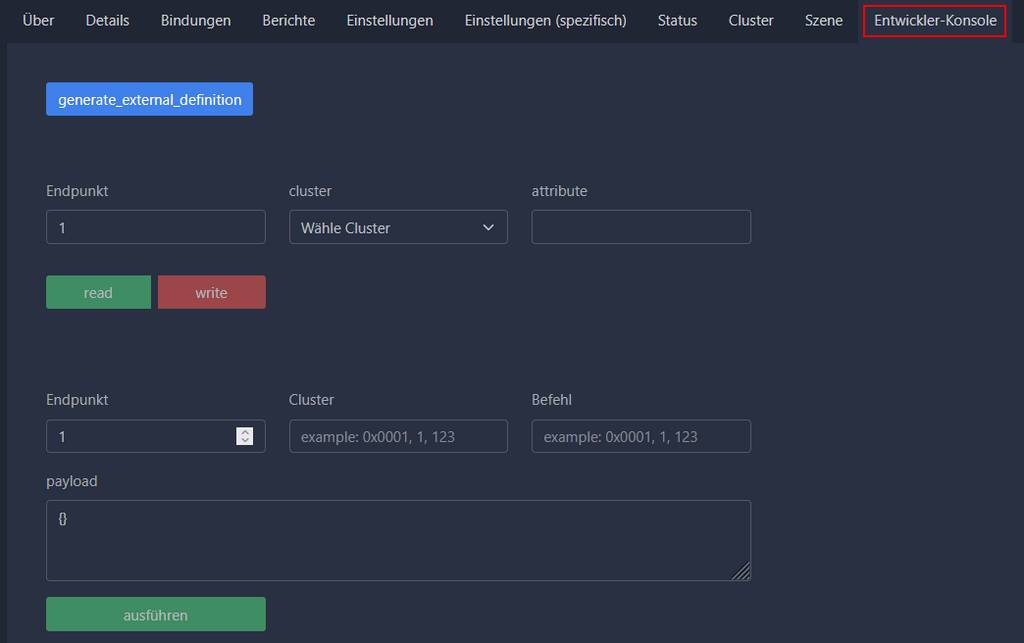Click the stepper arrows on lower Endpunkt
This screenshot has width=1024, height=643.
click(244, 436)
